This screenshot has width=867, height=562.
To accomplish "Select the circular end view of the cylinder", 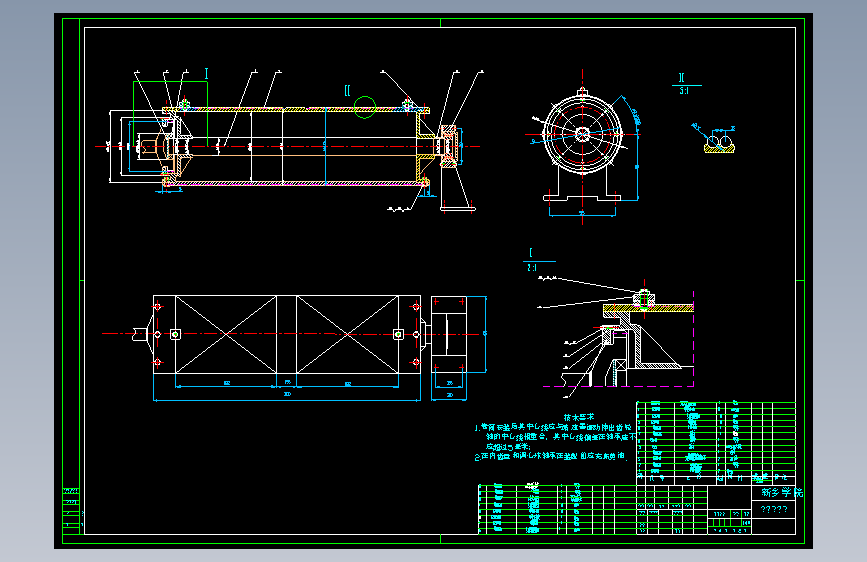I will [x=582, y=134].
